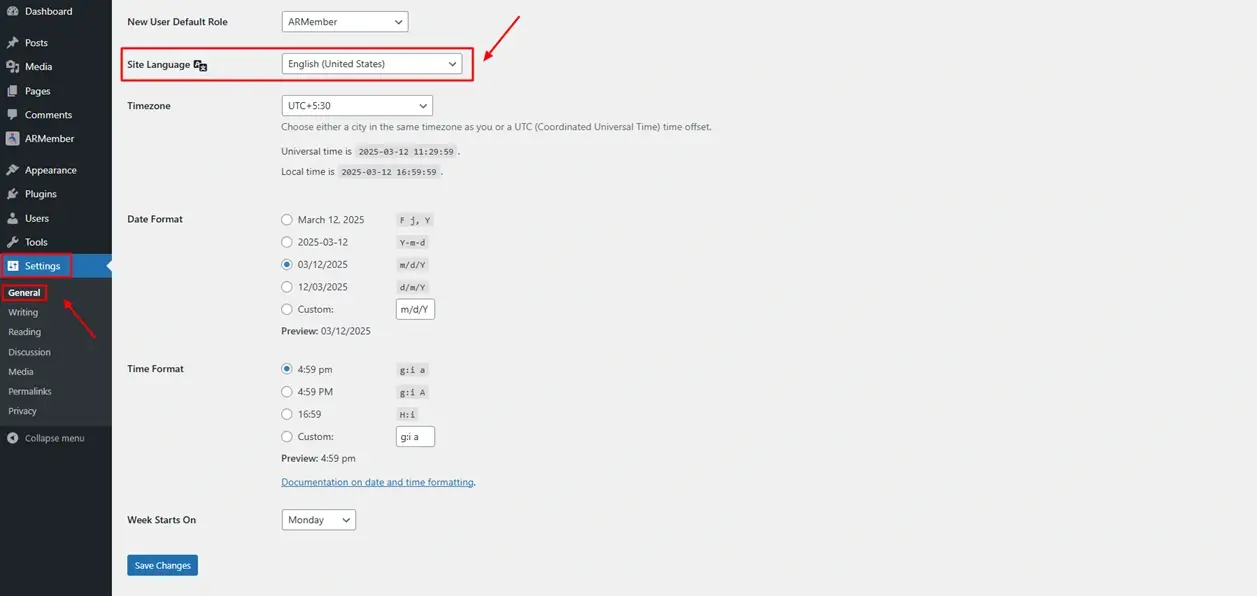Select the 16:59 time format
The width and height of the screenshot is (1257, 596).
pyautogui.click(x=287, y=414)
